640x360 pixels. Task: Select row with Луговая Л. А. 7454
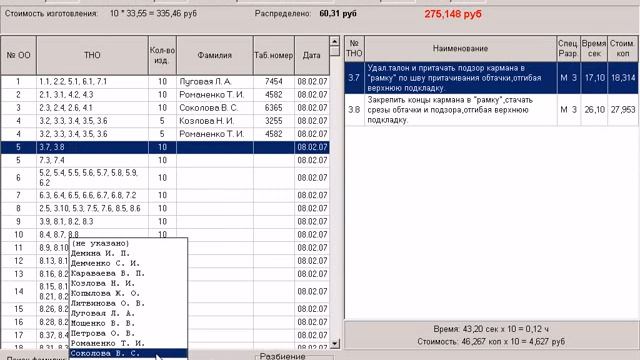coord(165,82)
